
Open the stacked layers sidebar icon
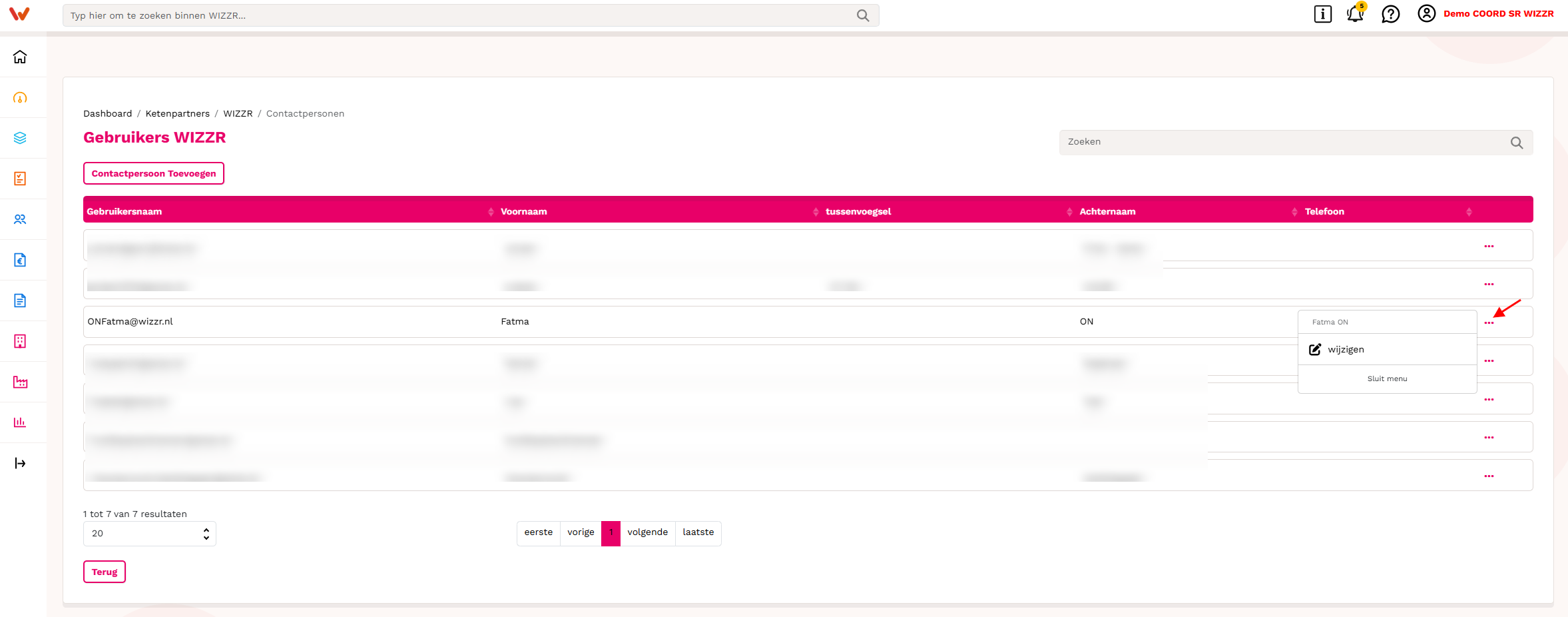click(x=20, y=138)
